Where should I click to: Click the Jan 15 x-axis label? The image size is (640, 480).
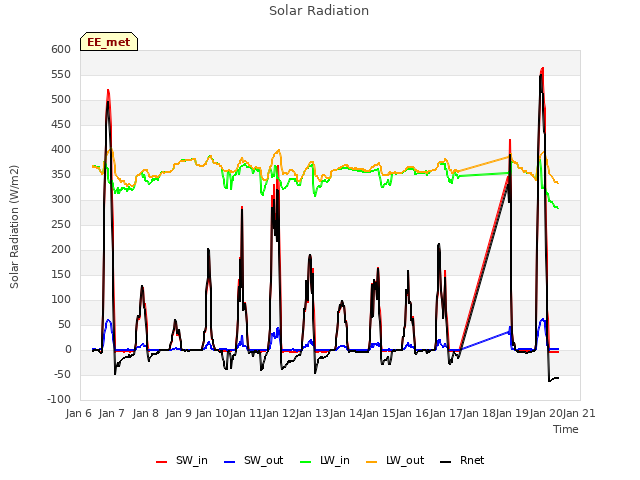[x=379, y=413]
